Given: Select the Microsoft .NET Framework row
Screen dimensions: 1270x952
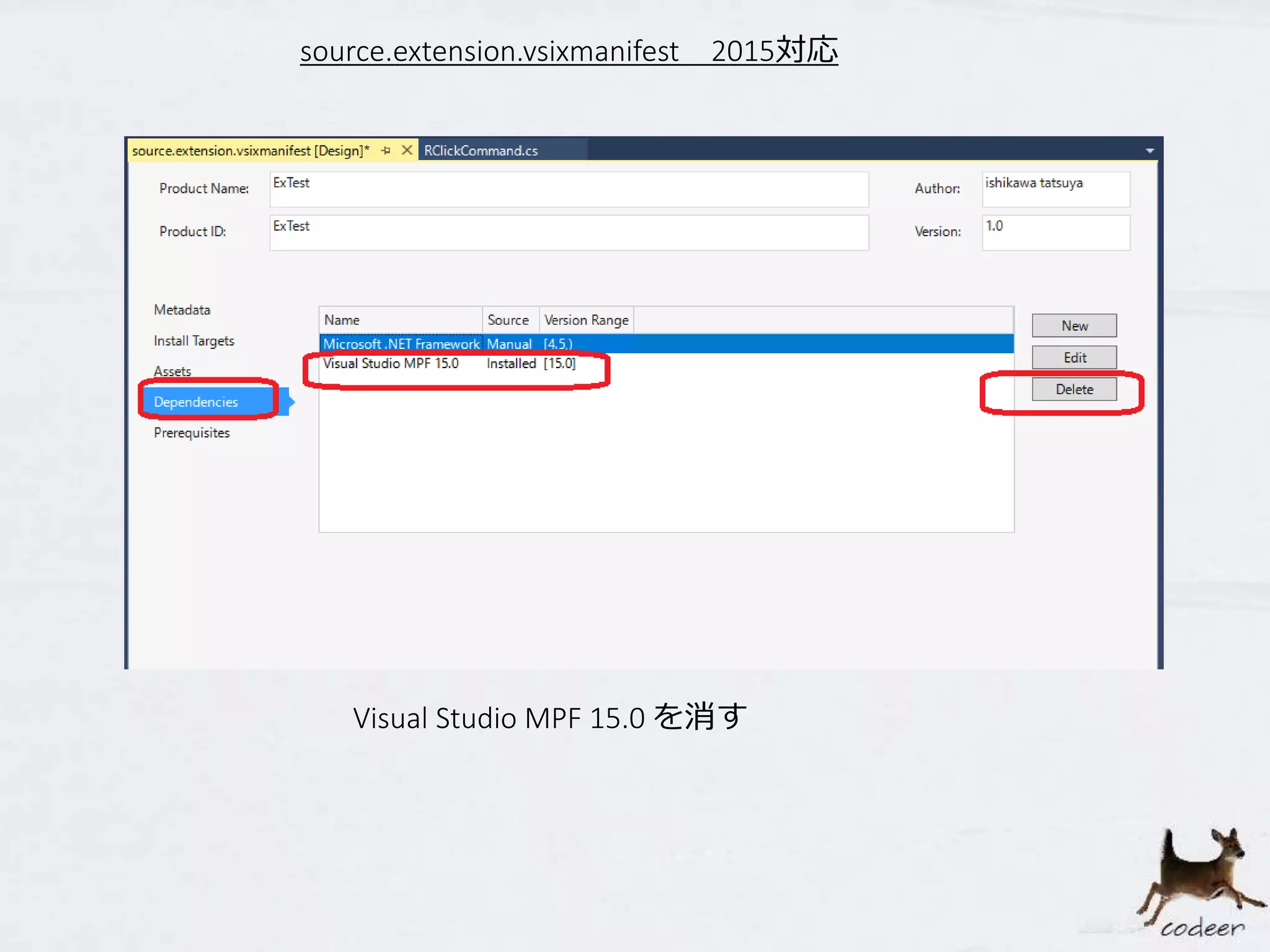Looking at the screenshot, I should (666, 343).
